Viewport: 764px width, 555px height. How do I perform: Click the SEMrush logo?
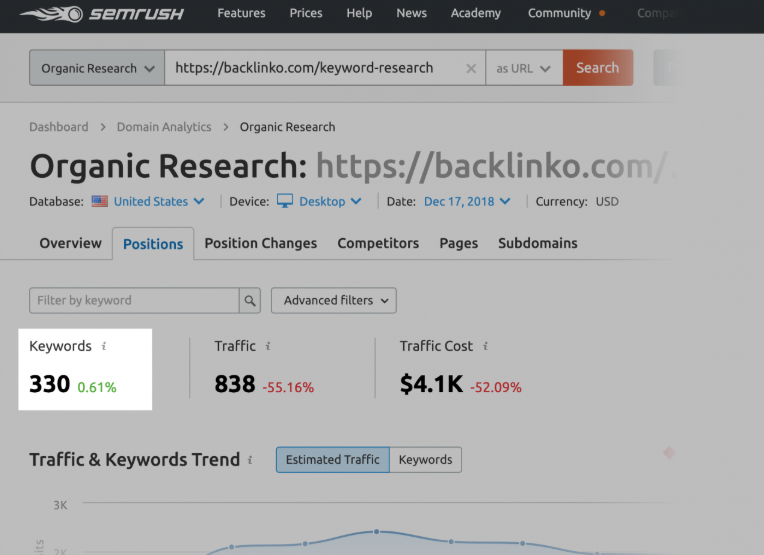pos(102,14)
